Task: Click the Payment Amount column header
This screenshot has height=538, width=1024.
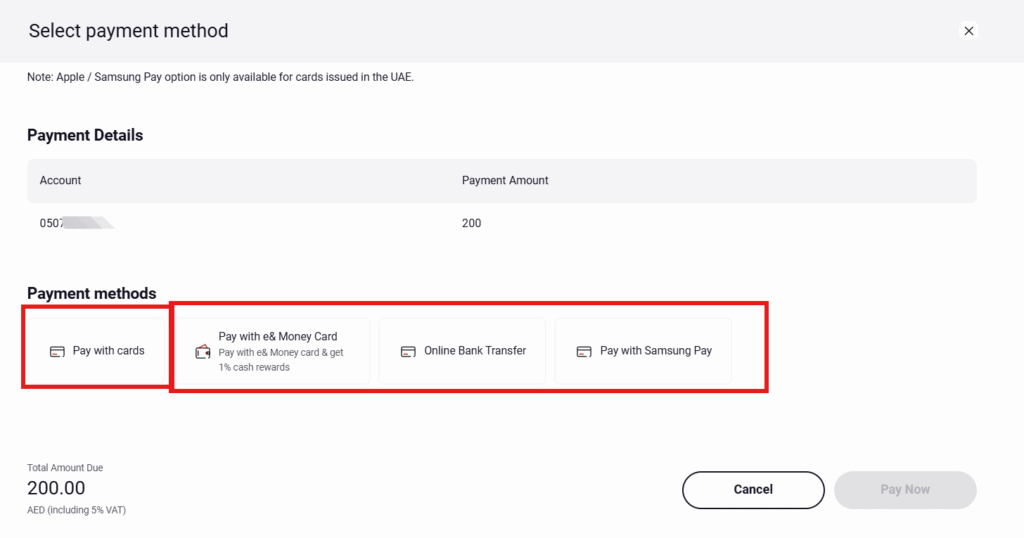Action: pos(505,180)
